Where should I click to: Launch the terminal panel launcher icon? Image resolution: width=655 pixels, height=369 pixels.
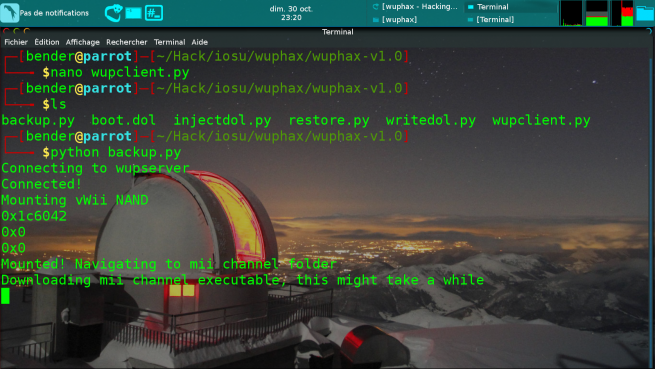[x=154, y=13]
